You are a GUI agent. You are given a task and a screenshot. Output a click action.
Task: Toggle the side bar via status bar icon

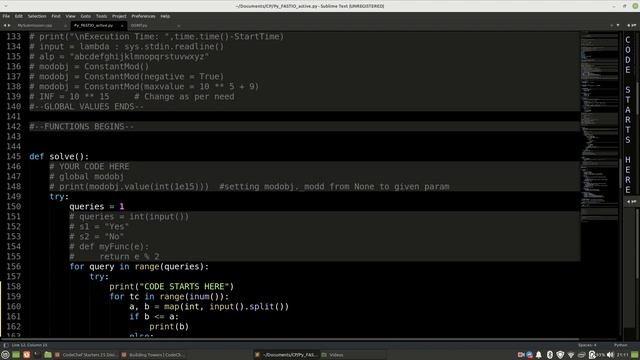point(6,345)
